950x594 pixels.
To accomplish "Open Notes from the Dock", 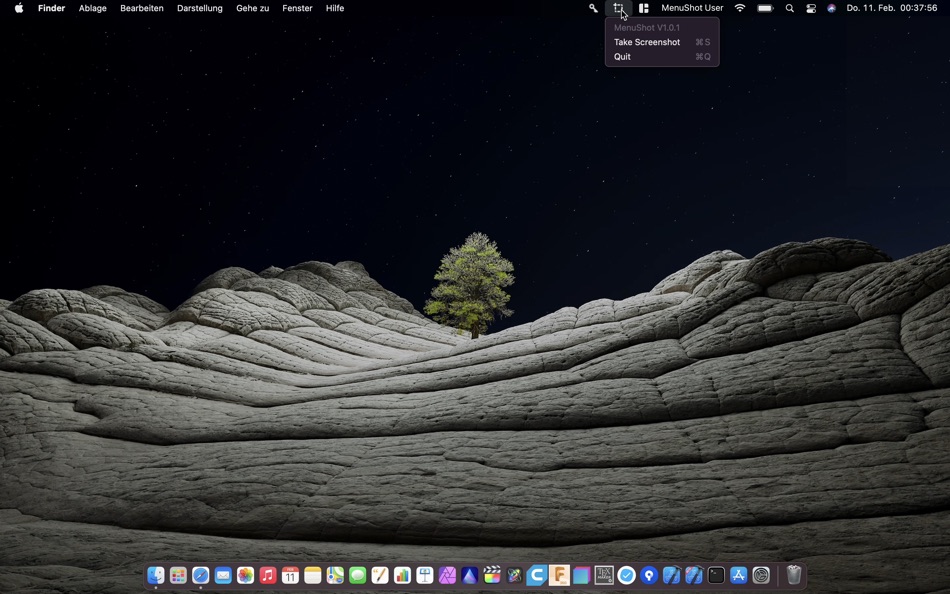I will (313, 575).
